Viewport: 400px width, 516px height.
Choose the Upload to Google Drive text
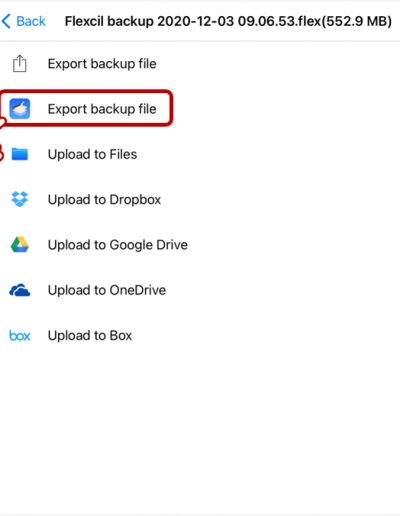118,245
